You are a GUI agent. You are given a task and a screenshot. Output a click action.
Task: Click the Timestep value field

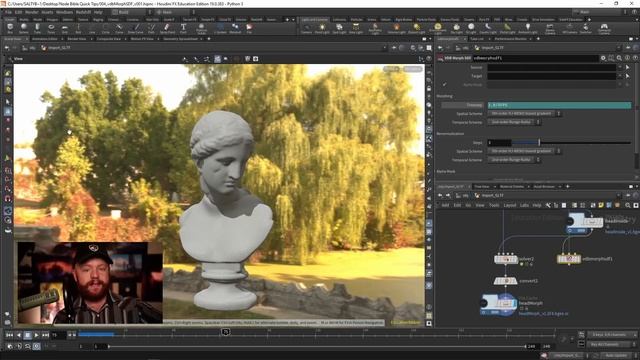point(559,105)
